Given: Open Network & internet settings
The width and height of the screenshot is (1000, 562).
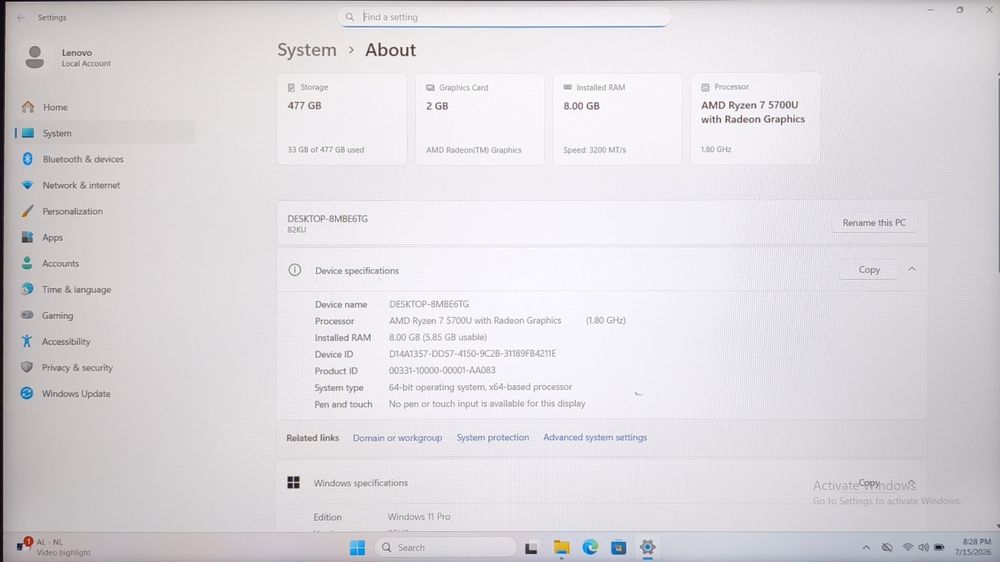Looking at the screenshot, I should (105, 185).
